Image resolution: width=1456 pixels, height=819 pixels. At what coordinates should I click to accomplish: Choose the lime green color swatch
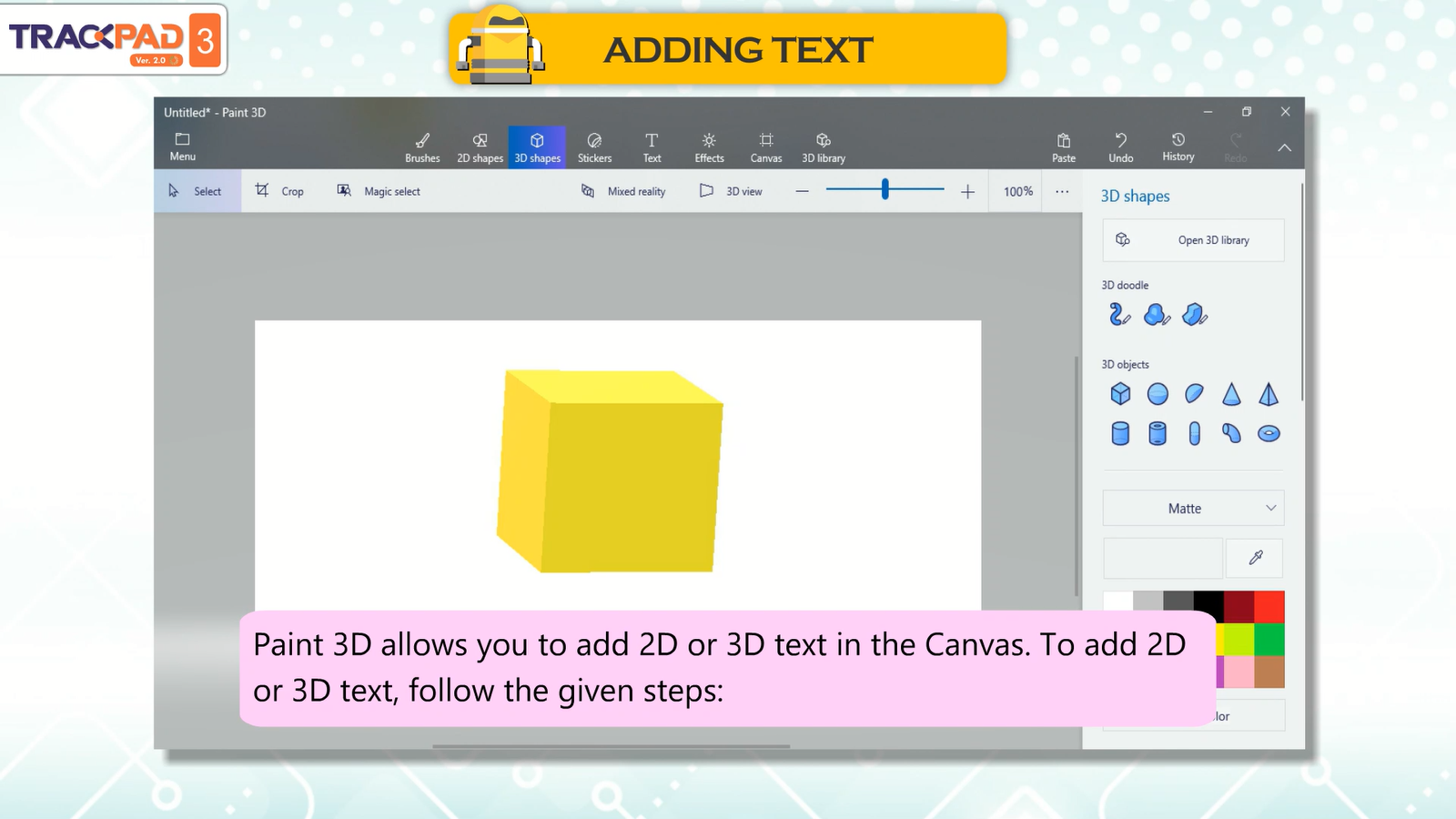click(x=1239, y=640)
